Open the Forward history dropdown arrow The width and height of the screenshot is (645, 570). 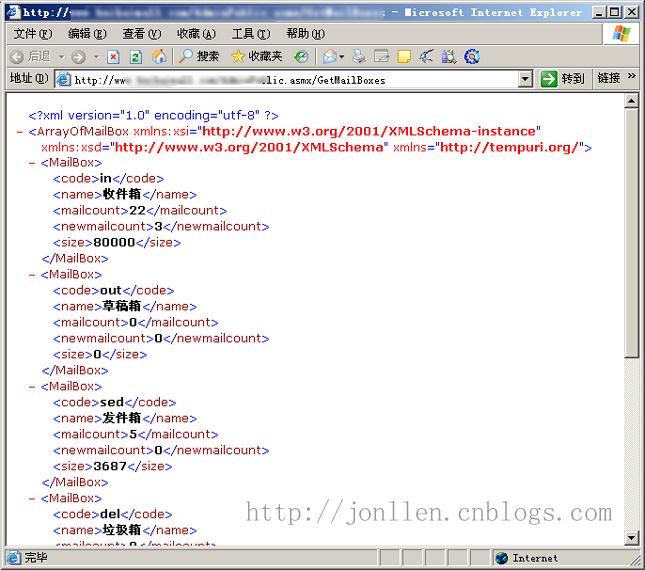(96, 56)
